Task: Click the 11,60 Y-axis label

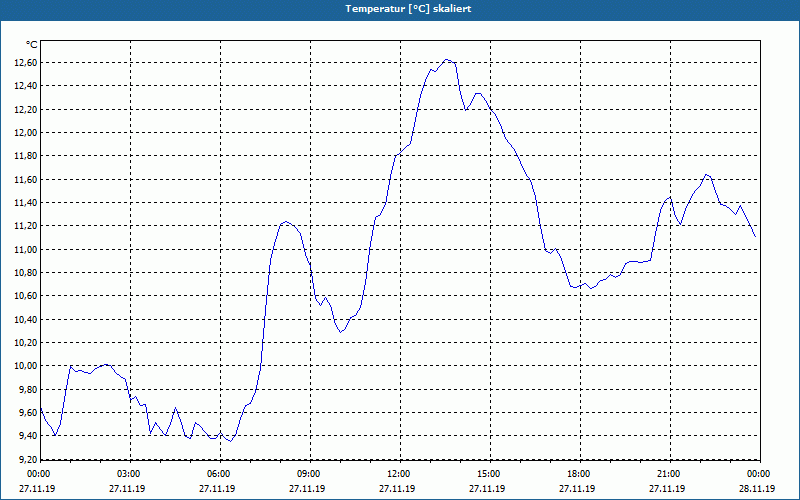Action: pos(26,179)
